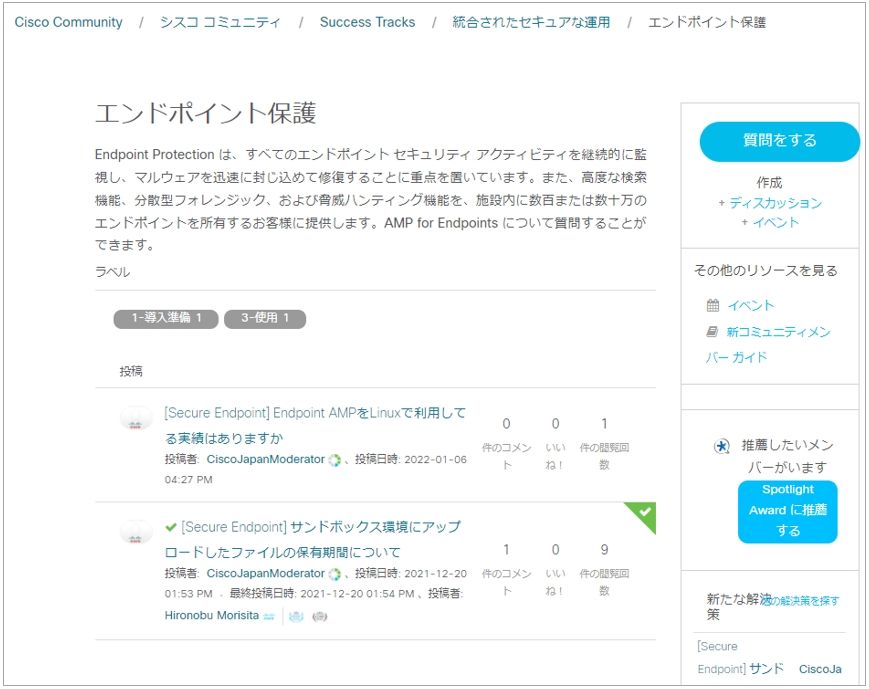
Task: Click the calendar icon beside イベント
Action: [713, 305]
